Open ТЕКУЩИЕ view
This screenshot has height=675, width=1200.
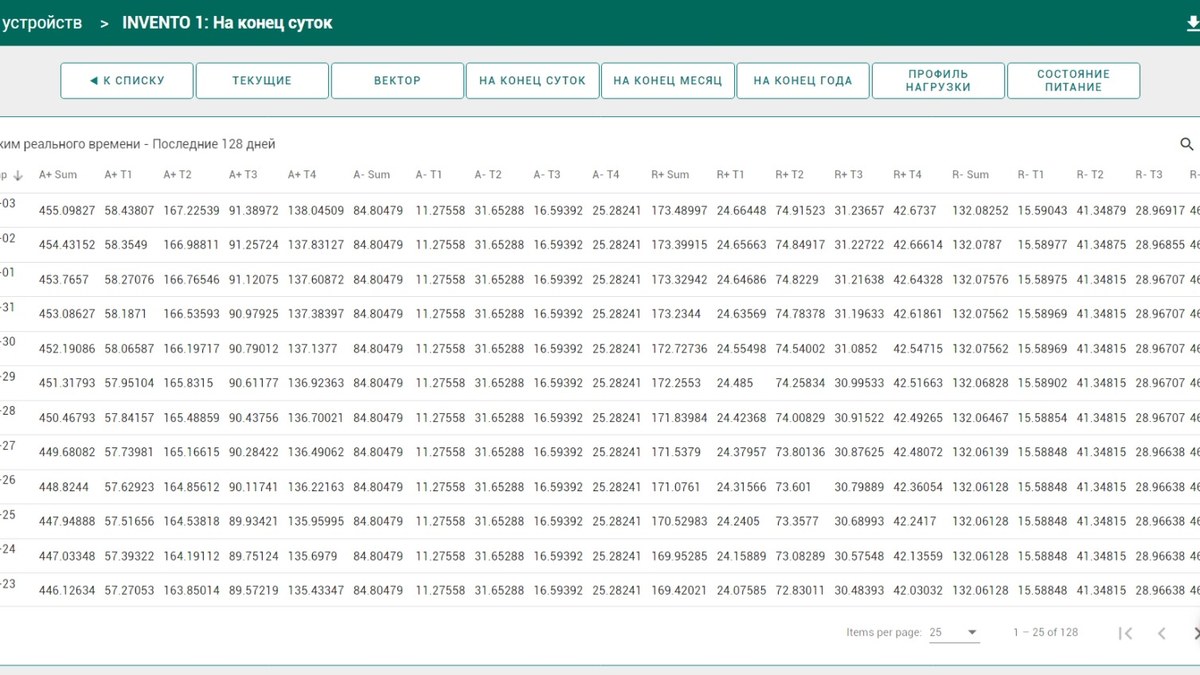(x=262, y=81)
